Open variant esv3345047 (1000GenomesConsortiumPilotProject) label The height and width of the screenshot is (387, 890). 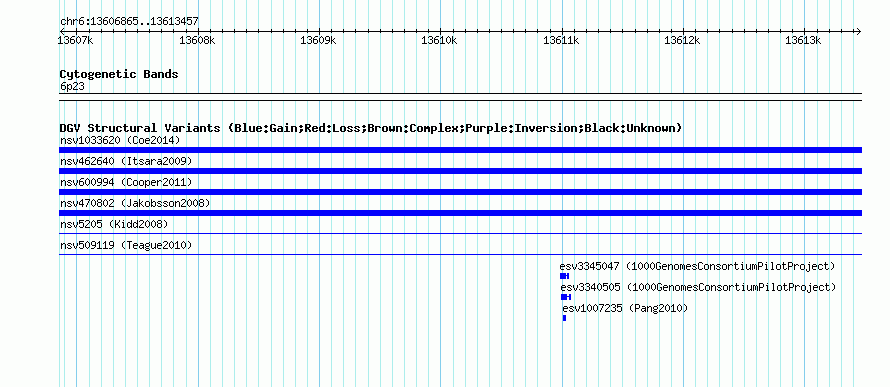tap(698, 266)
